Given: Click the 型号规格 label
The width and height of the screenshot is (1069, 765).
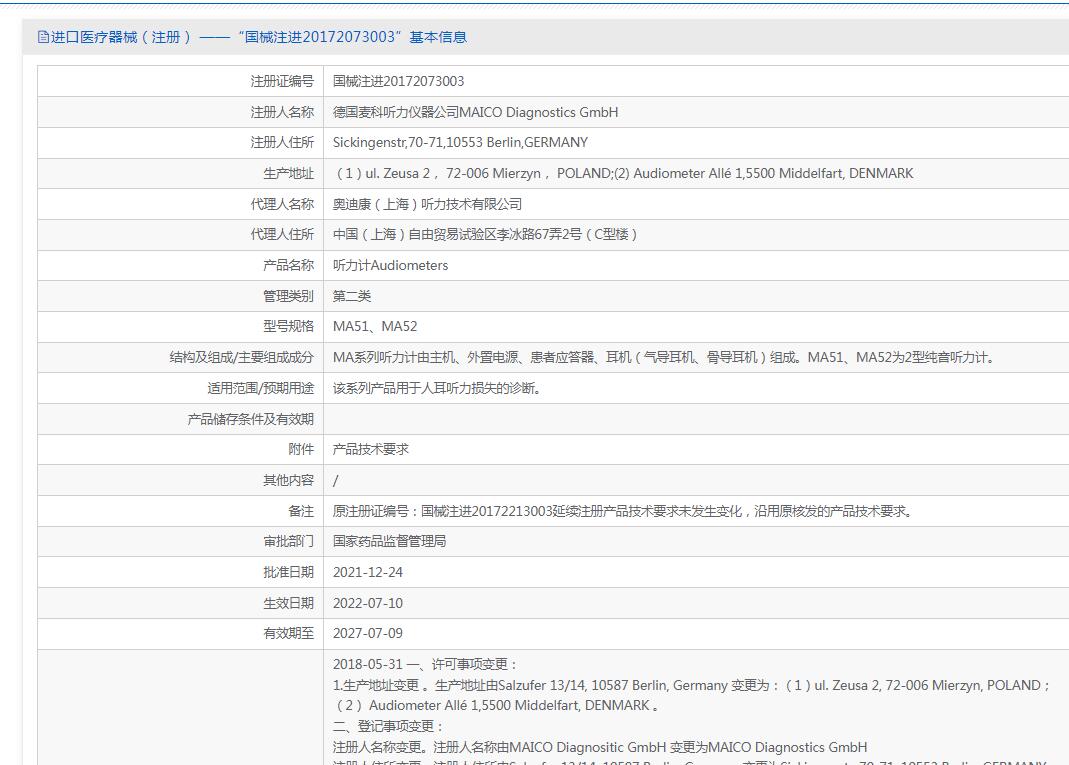Looking at the screenshot, I should (x=288, y=327).
